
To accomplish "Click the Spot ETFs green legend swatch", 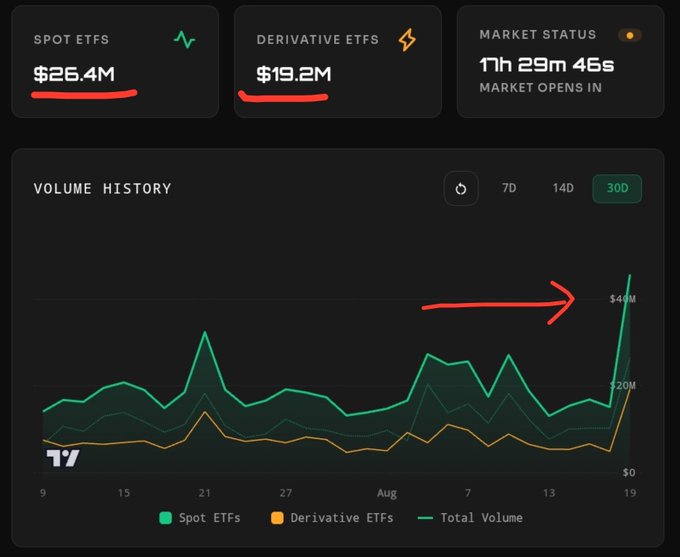I will (x=165, y=518).
